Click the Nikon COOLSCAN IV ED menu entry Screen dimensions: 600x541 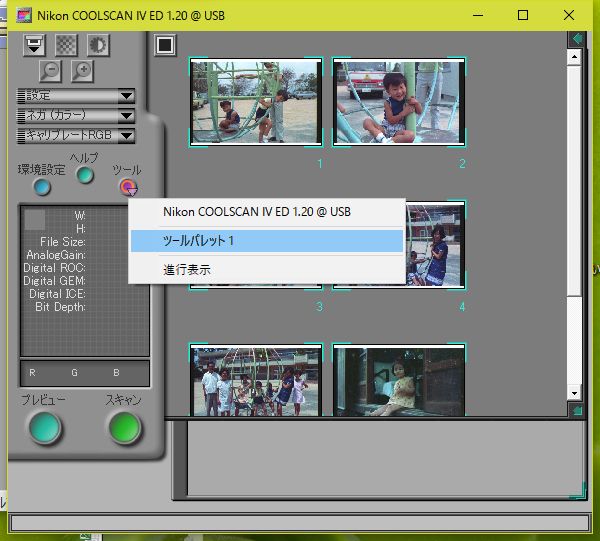click(267, 212)
